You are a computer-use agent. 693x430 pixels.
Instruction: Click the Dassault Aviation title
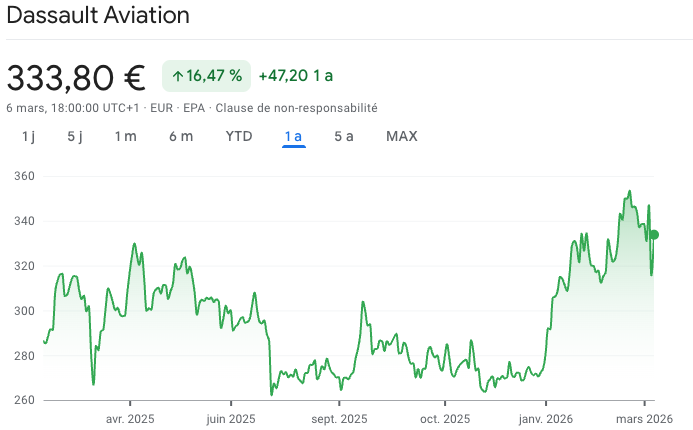tap(98, 15)
